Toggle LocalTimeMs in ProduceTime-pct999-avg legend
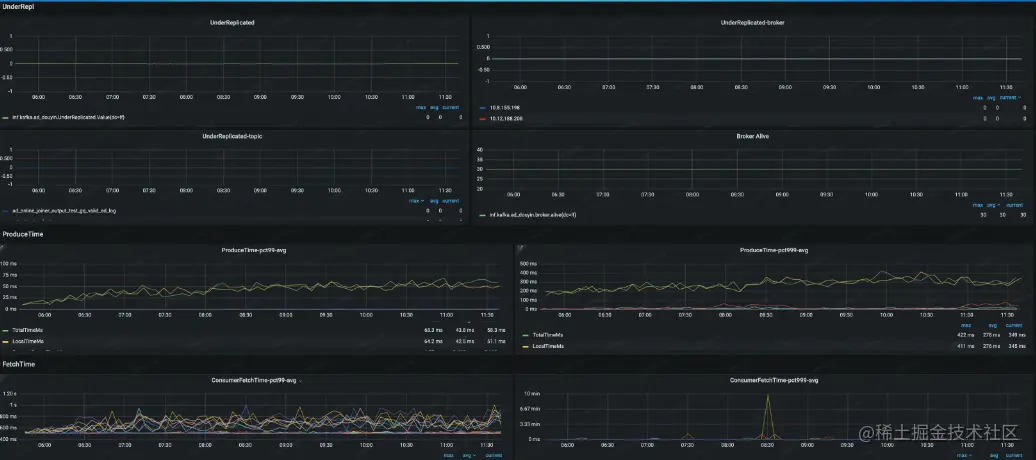Screen dimensions: 1036x460 click(x=548, y=346)
